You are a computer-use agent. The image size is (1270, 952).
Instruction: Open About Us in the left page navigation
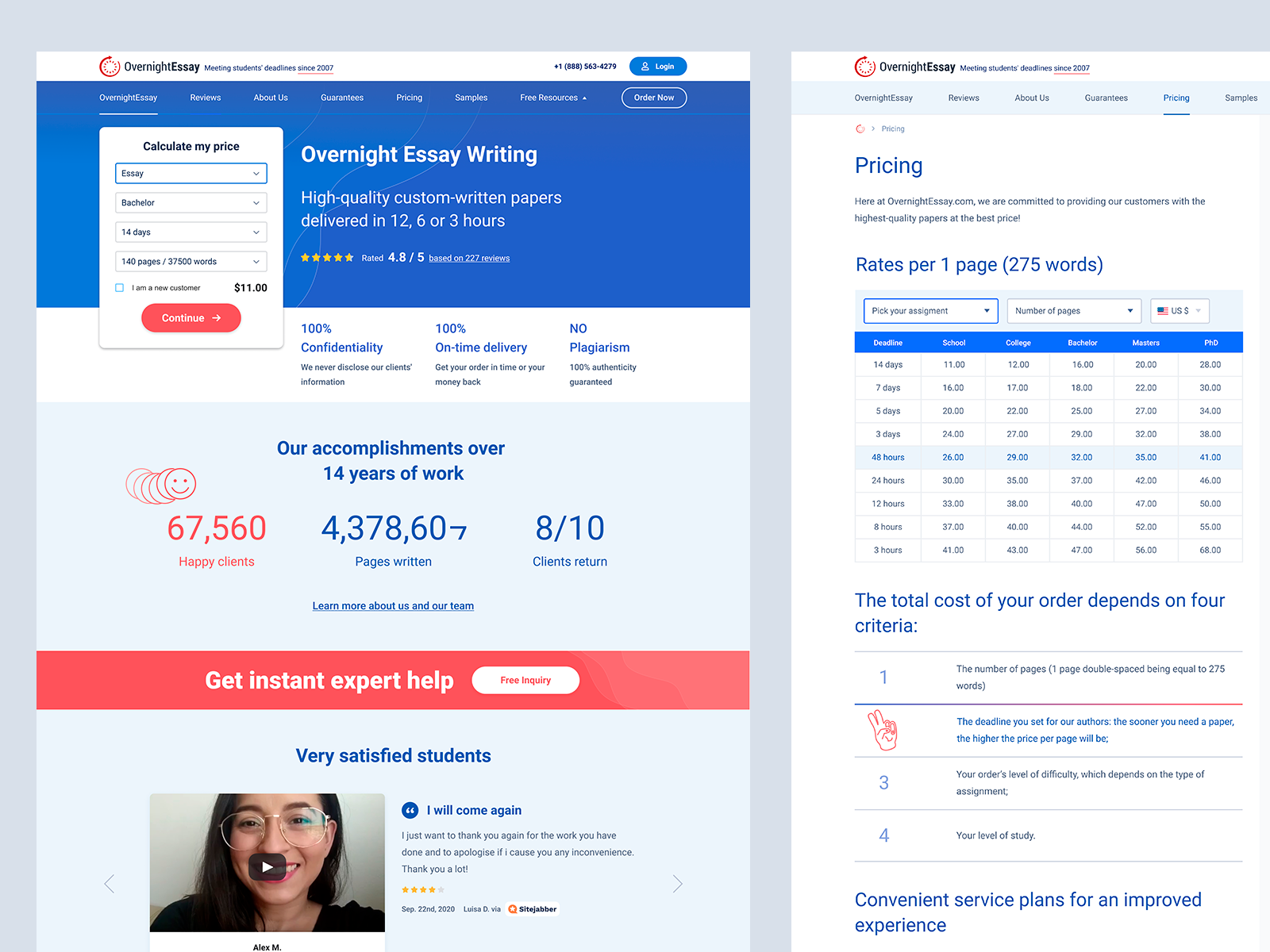271,98
